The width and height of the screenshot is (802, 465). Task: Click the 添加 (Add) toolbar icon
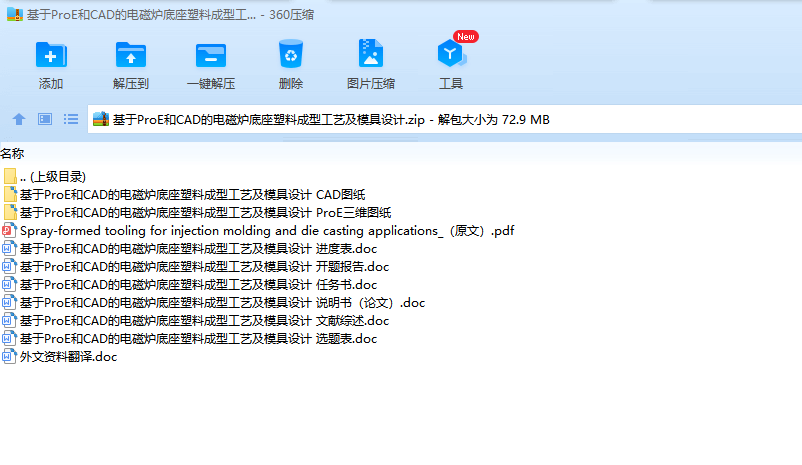coord(51,55)
